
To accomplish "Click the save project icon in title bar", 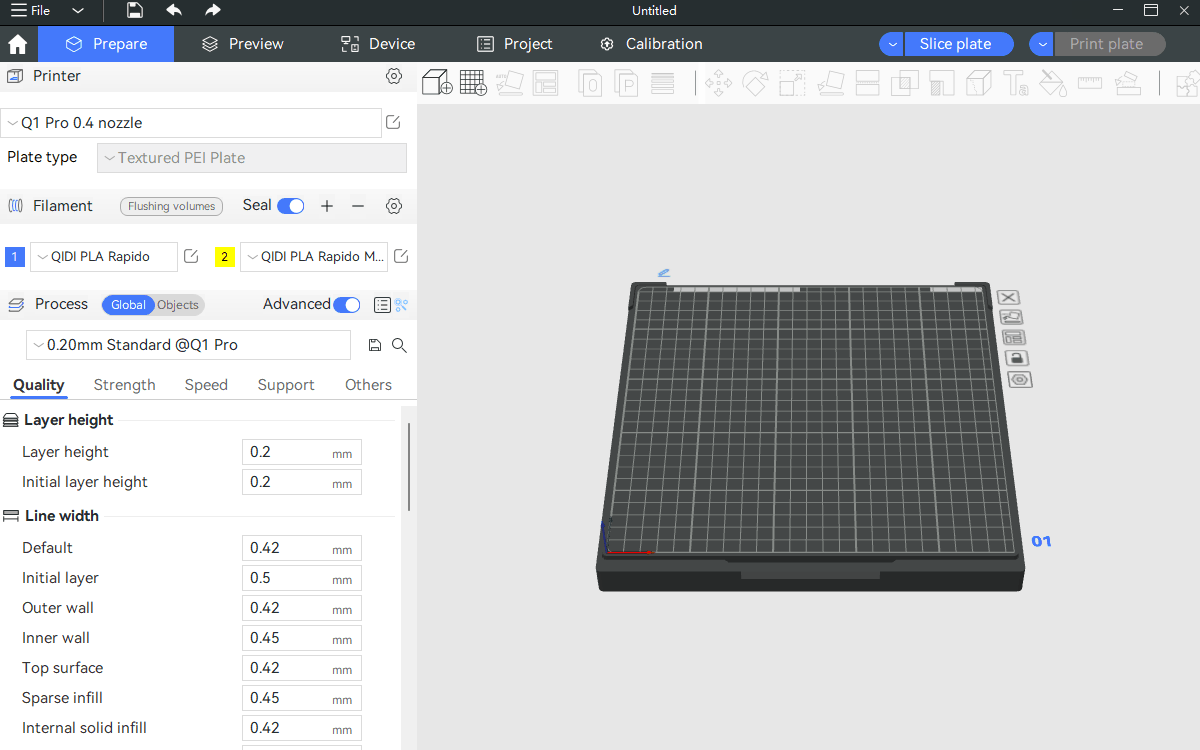I will tap(135, 11).
